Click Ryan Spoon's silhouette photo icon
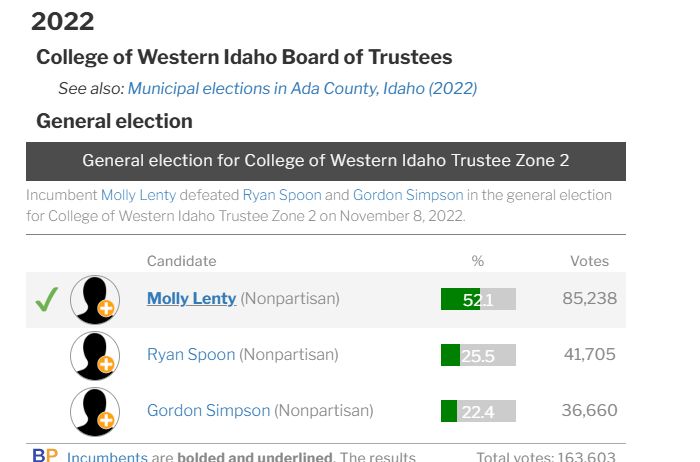 (x=94, y=355)
